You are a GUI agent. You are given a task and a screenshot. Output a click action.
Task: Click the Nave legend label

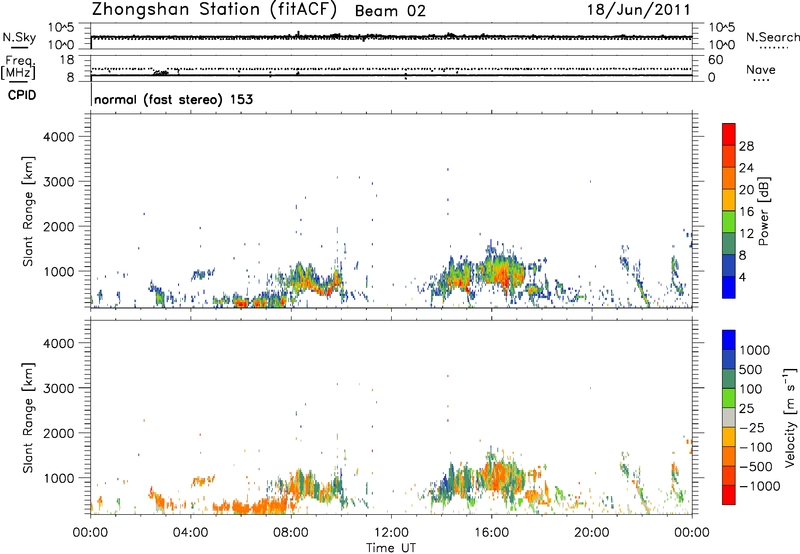point(761,70)
